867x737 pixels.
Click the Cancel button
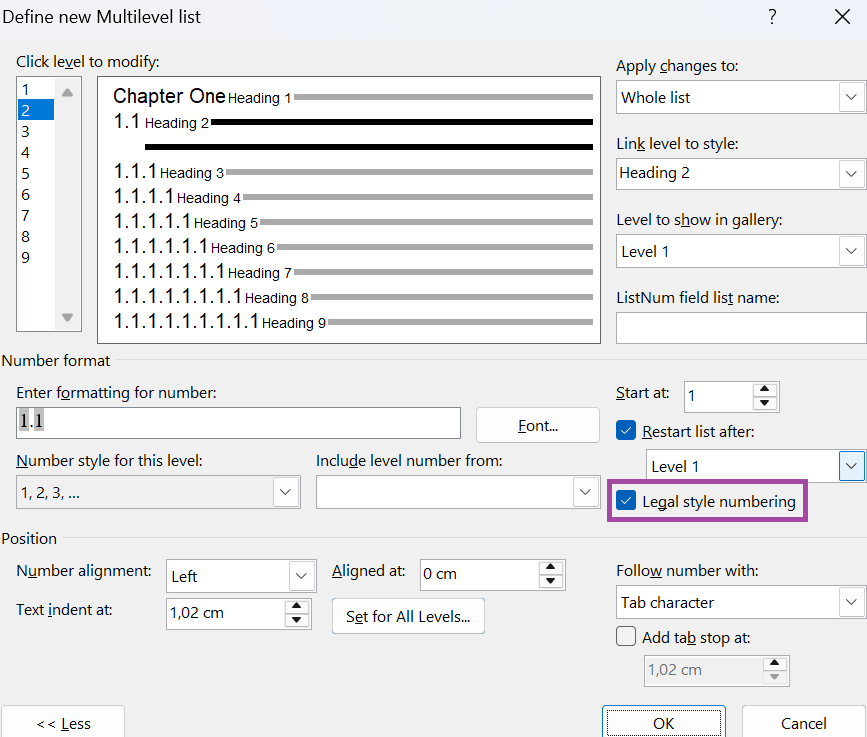[x=803, y=723]
